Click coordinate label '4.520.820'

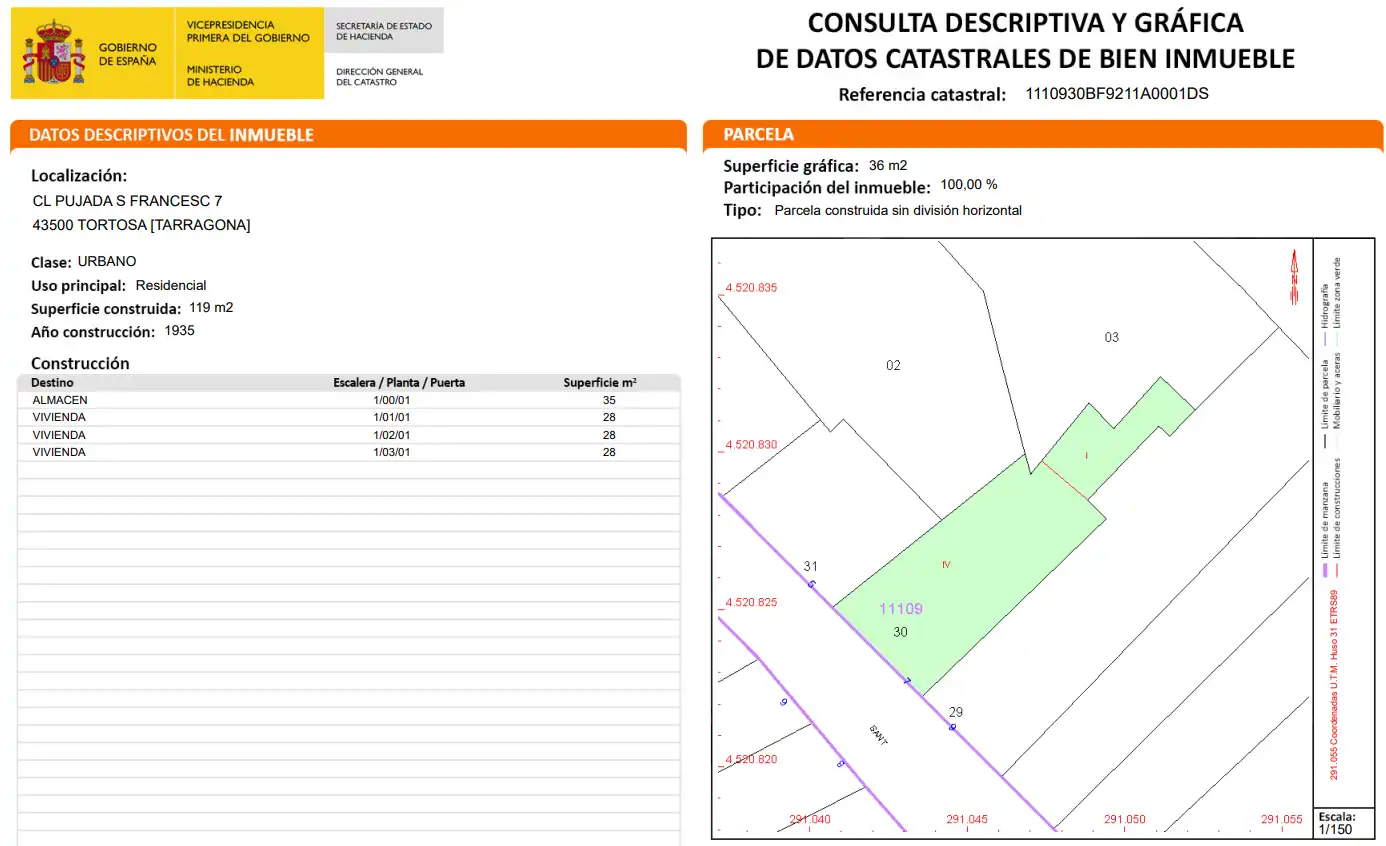click(751, 760)
